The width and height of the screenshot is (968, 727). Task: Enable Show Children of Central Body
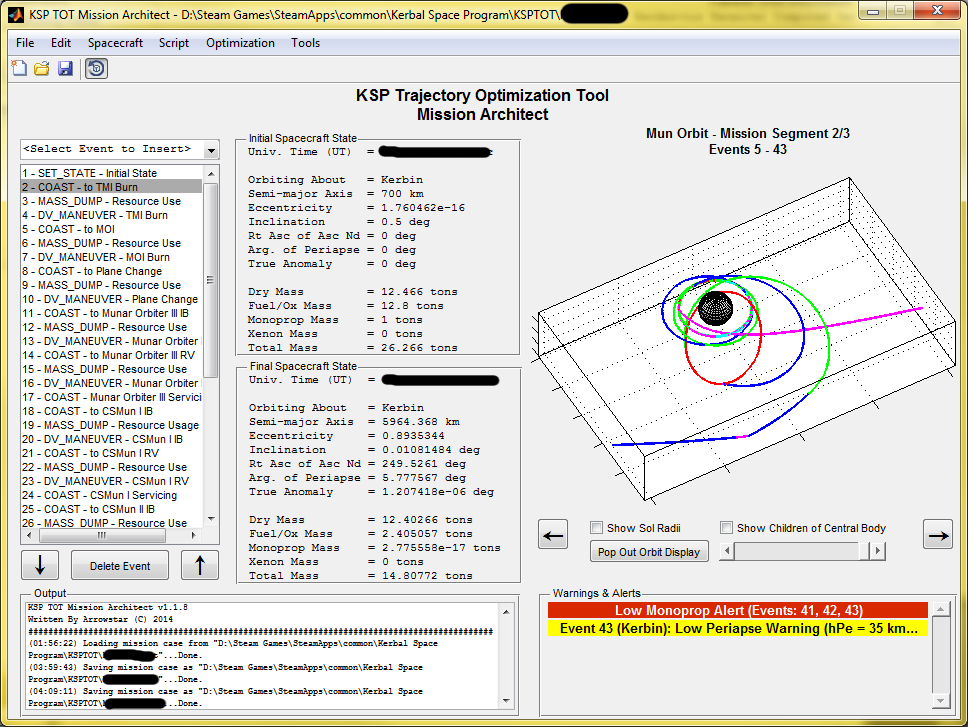point(727,528)
